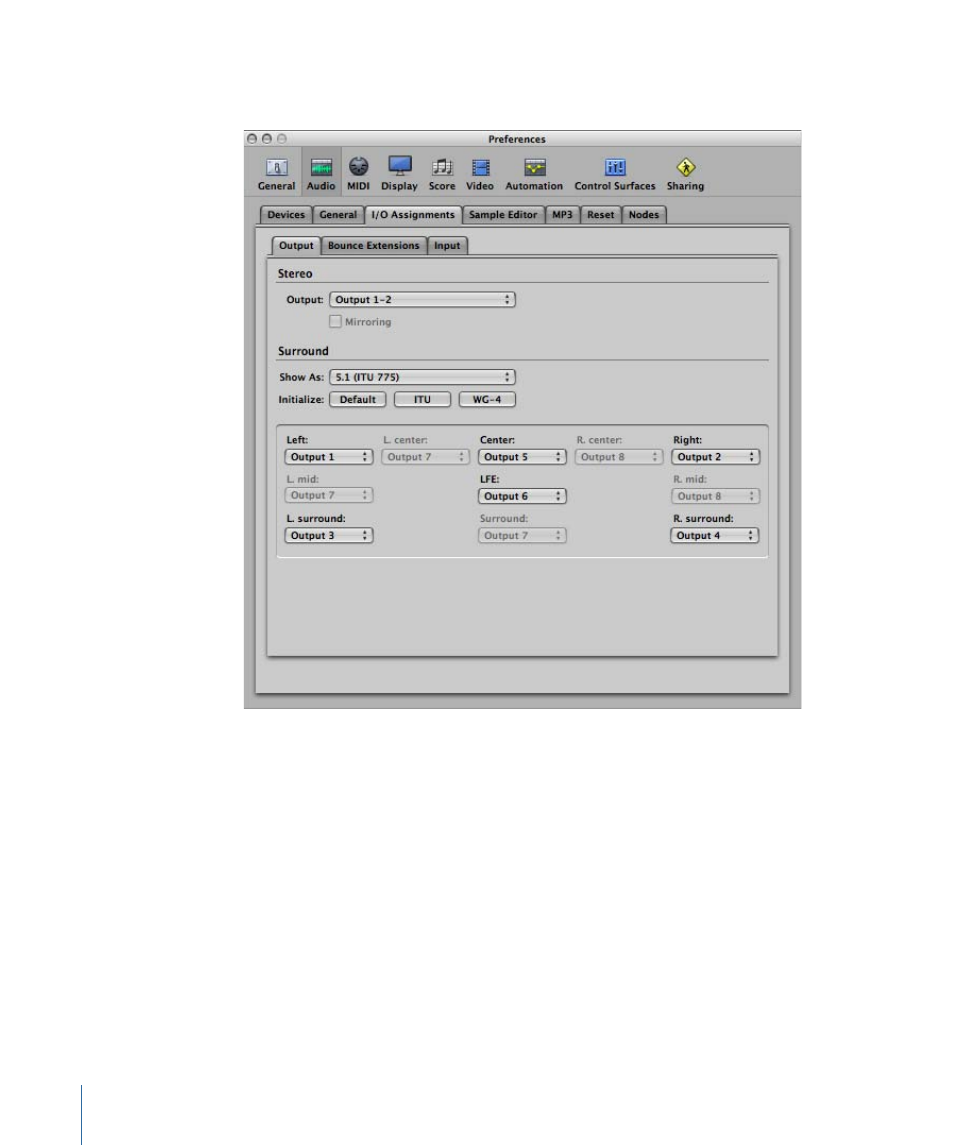954x1145 pixels.
Task: Open the Right channel Output 2 dropdown
Action: coord(715,456)
